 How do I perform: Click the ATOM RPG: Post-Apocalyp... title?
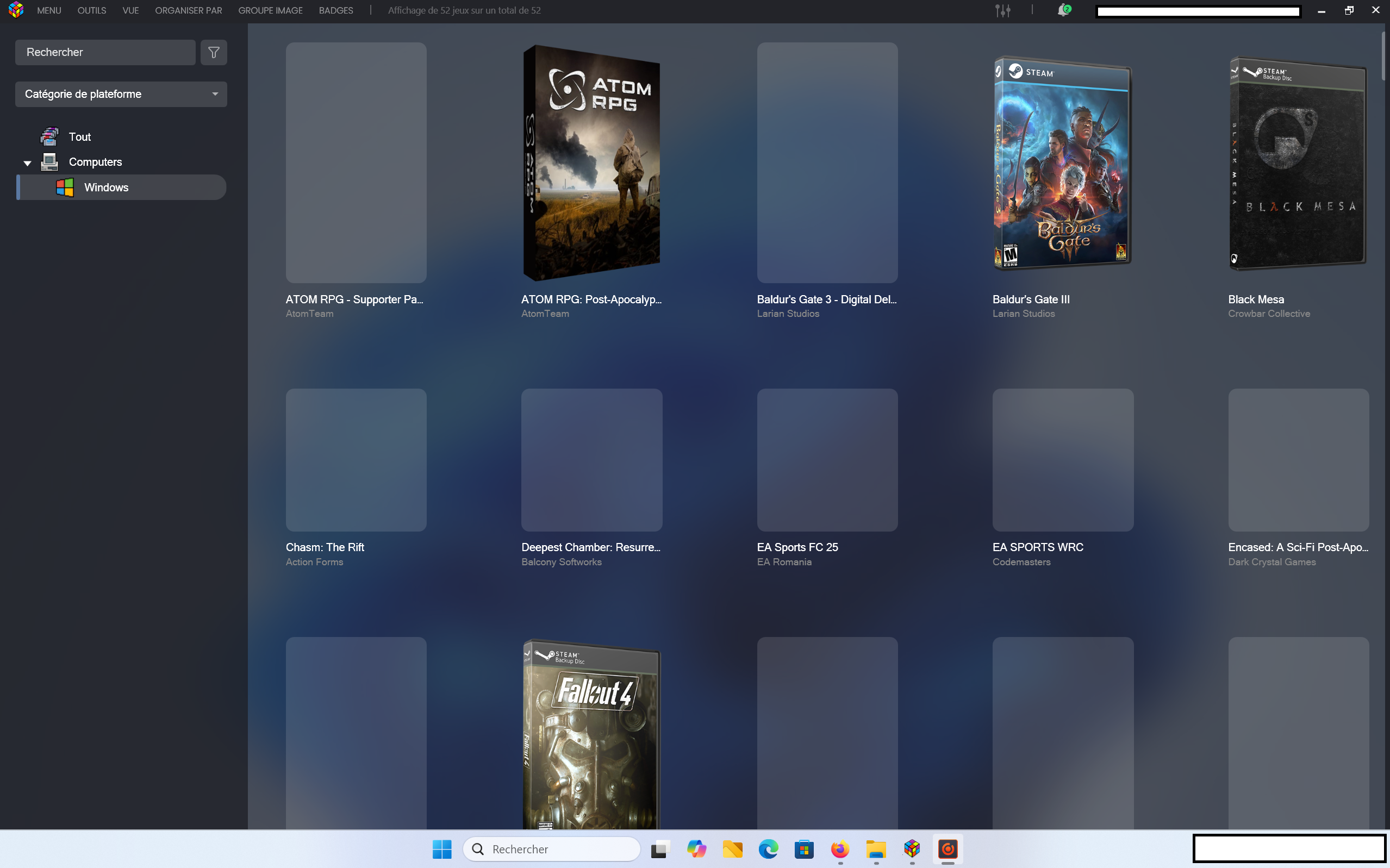pos(591,299)
